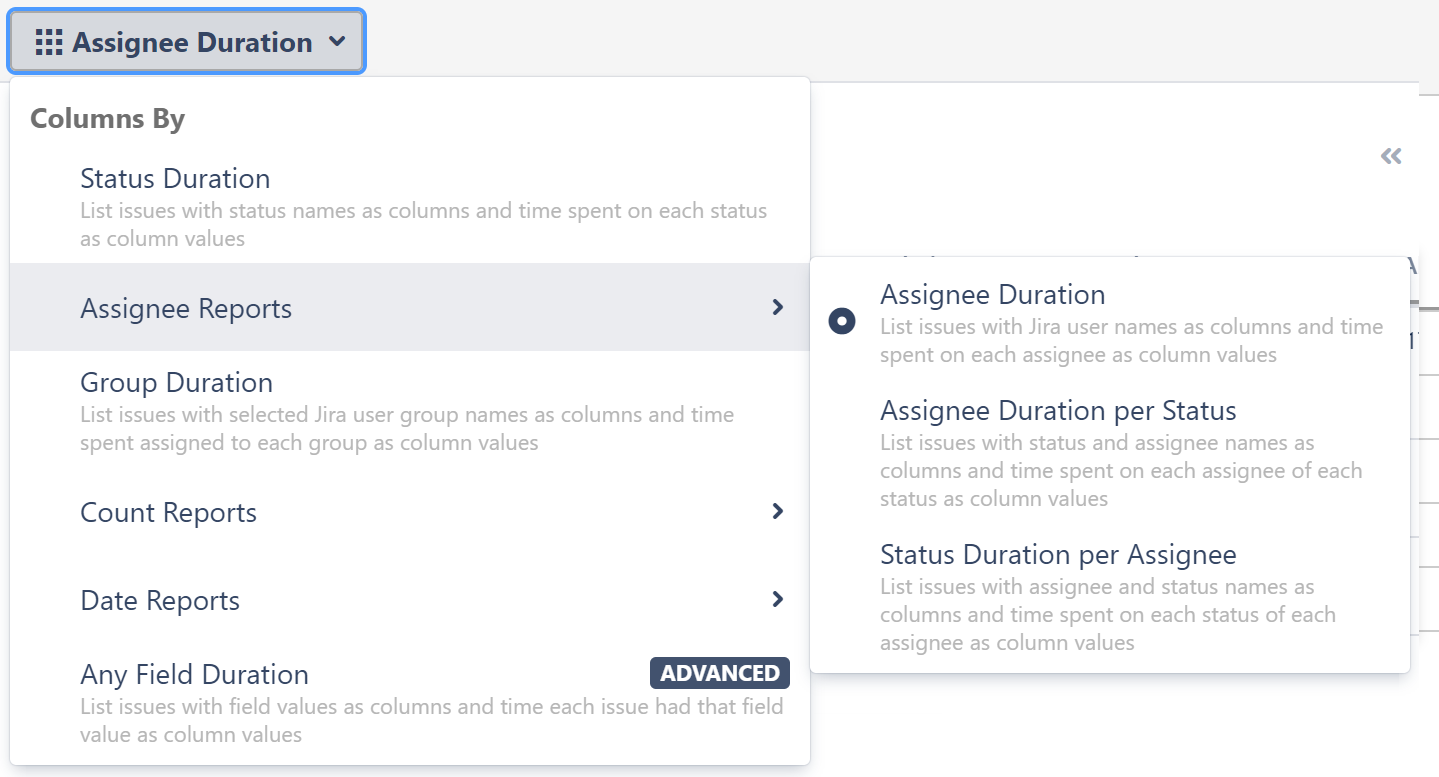The height and width of the screenshot is (777, 1439).
Task: Select Status Duration from the menu
Action: tap(175, 178)
